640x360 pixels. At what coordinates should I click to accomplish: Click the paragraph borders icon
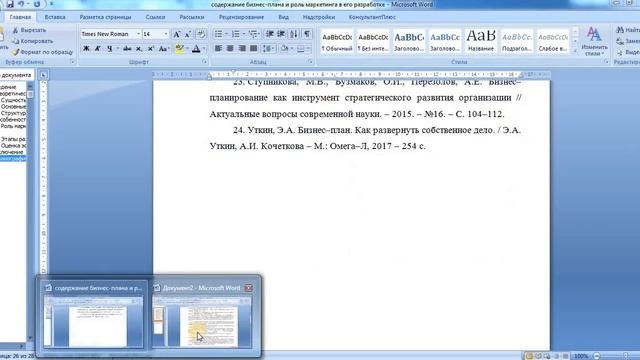(x=301, y=49)
